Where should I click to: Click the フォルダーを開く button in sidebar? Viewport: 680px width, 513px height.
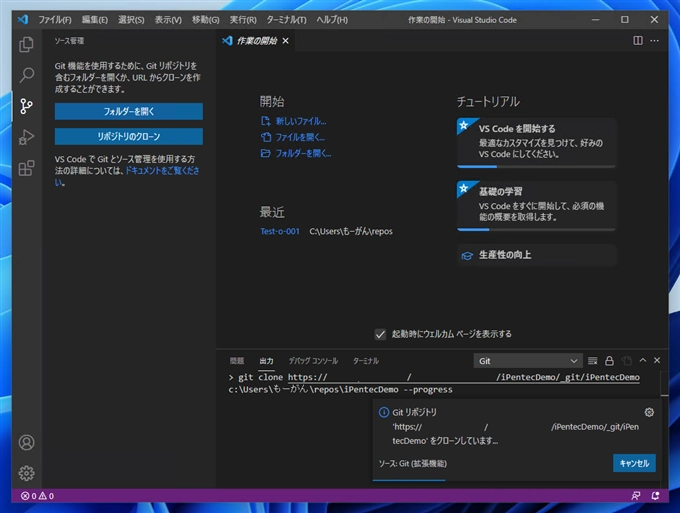pos(128,111)
